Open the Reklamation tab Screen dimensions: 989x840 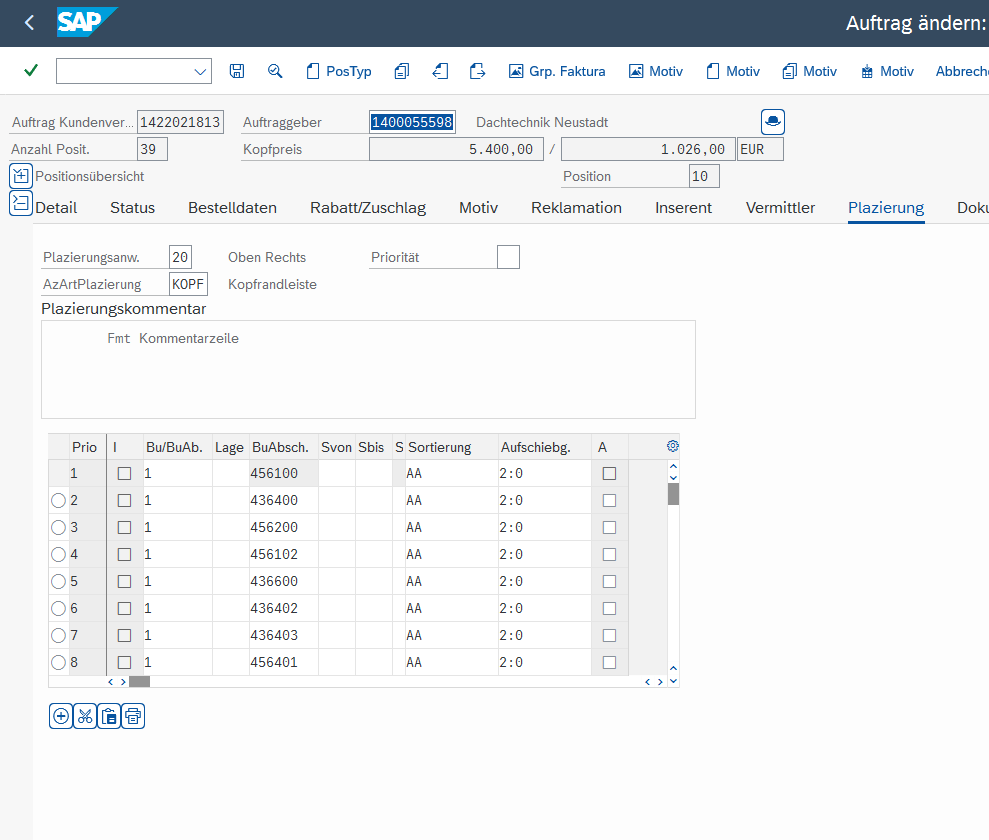576,207
